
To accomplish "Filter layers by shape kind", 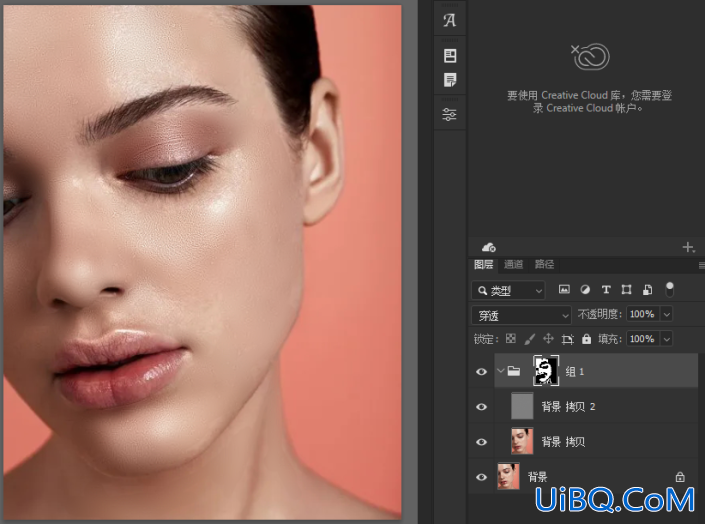I will click(626, 289).
